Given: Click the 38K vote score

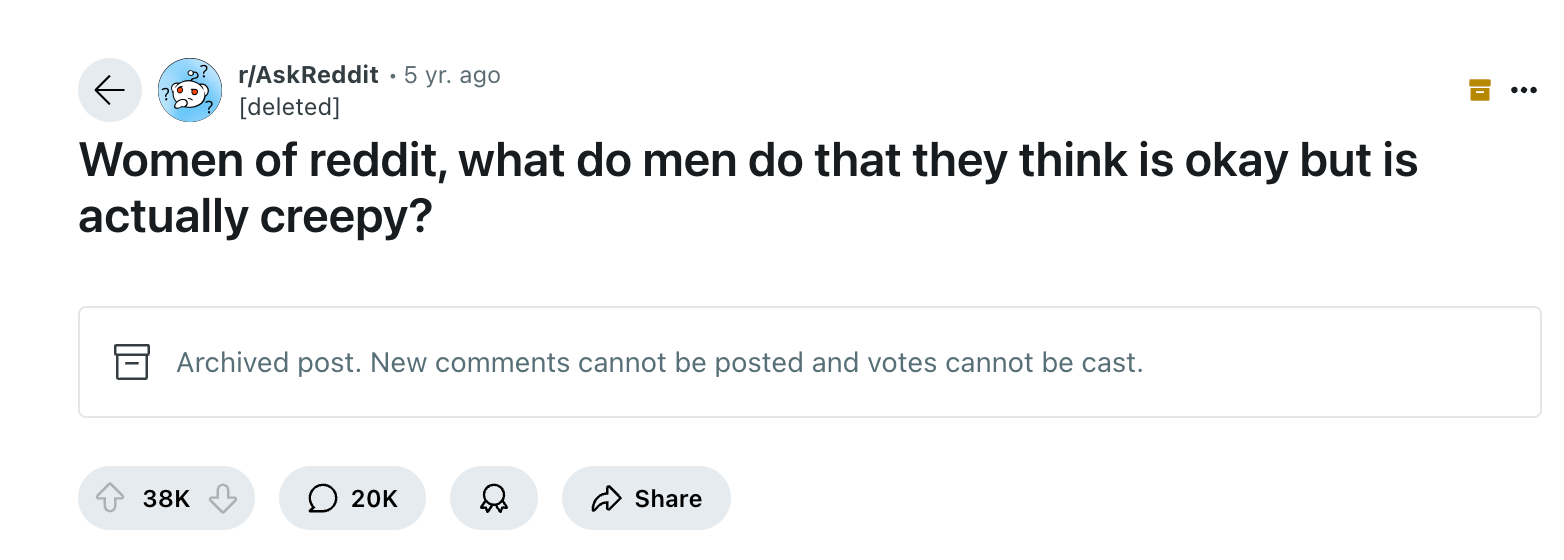Looking at the screenshot, I should pos(166,498).
